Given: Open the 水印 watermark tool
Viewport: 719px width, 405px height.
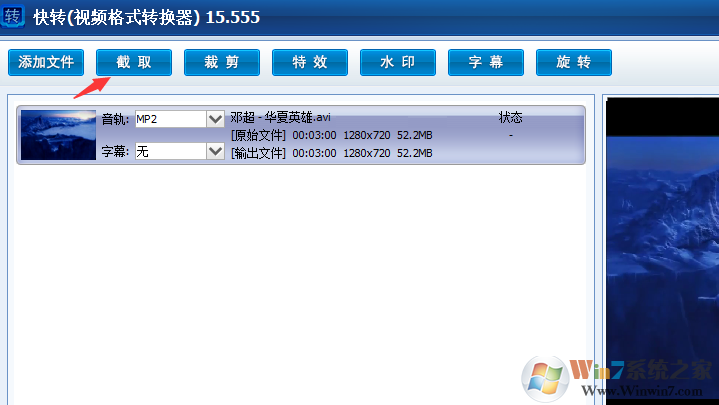Looking at the screenshot, I should pyautogui.click(x=398, y=62).
